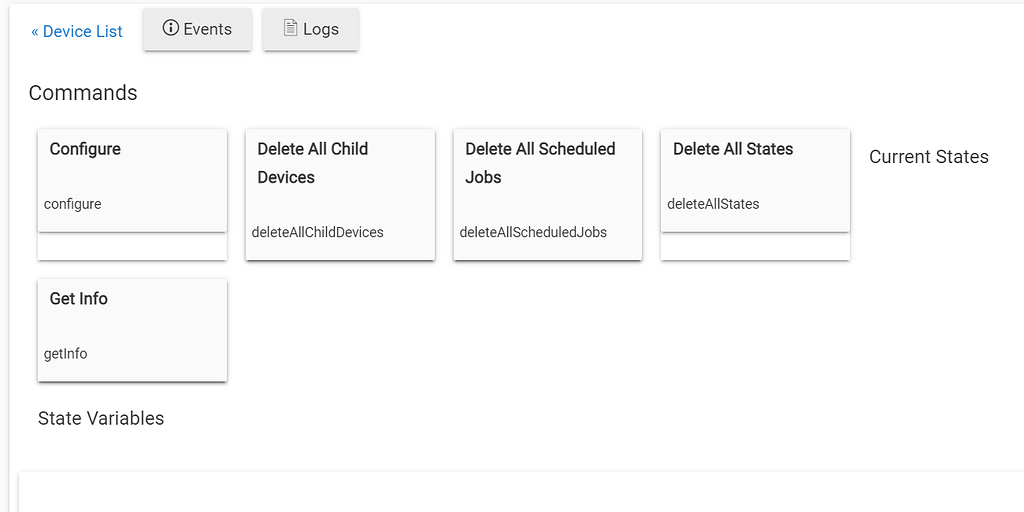
Task: Run the Get Info command
Action: coord(78,298)
